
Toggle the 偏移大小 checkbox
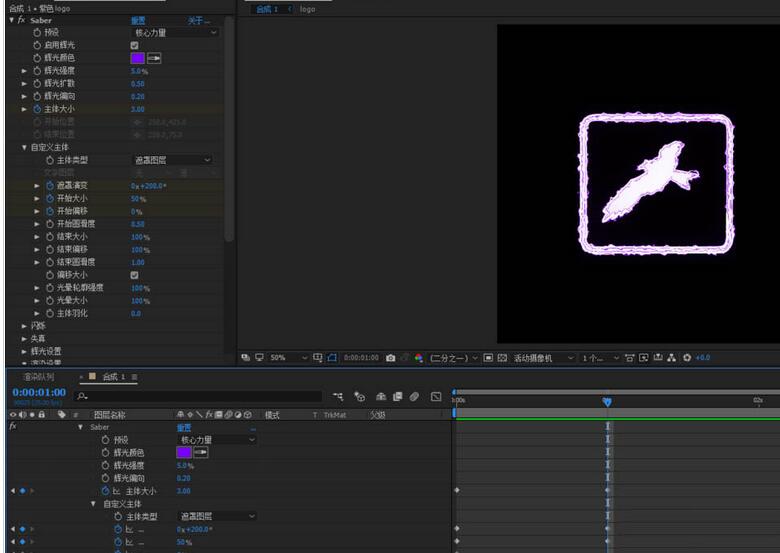tap(135, 275)
